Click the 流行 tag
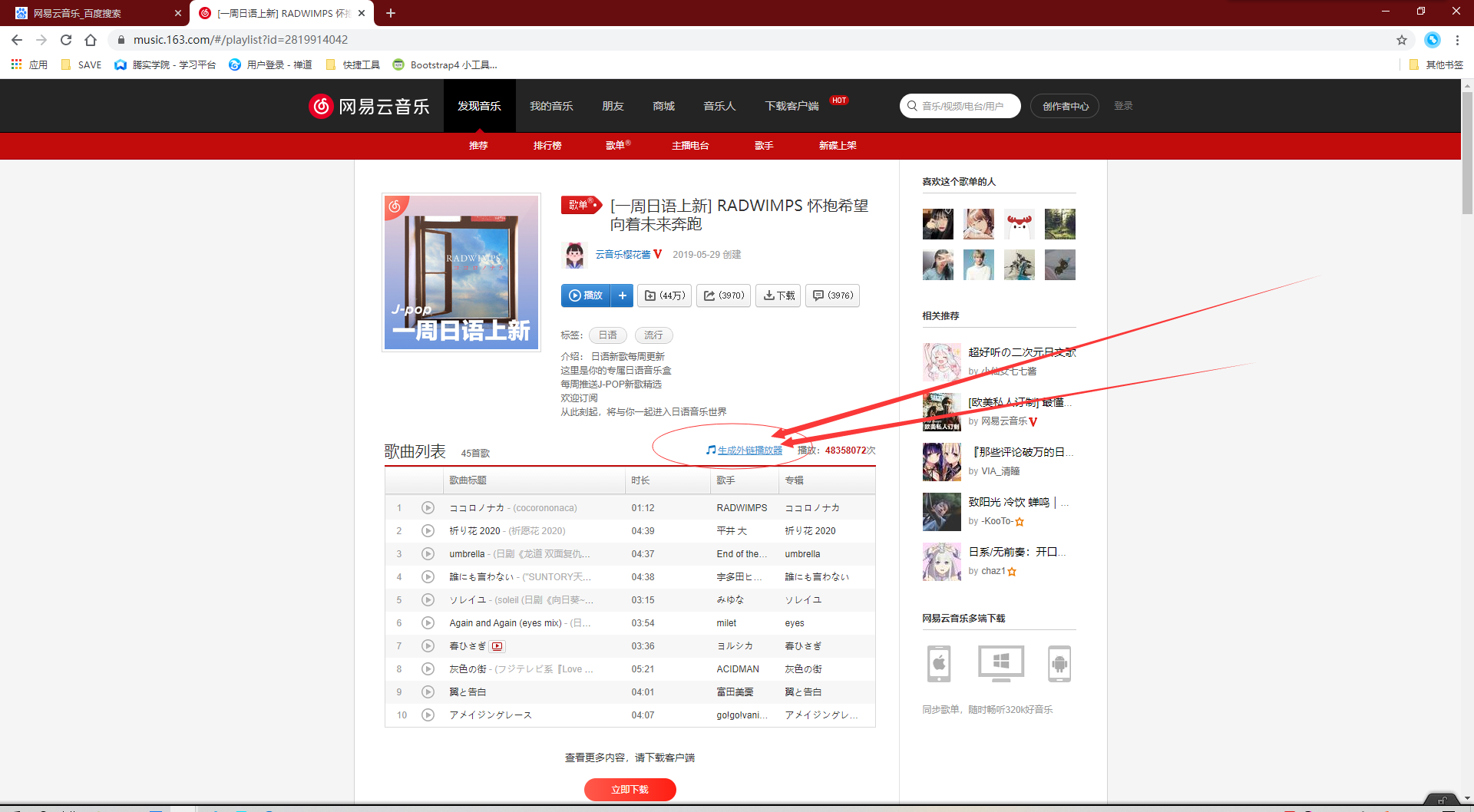This screenshot has height=812, width=1474. tap(653, 335)
